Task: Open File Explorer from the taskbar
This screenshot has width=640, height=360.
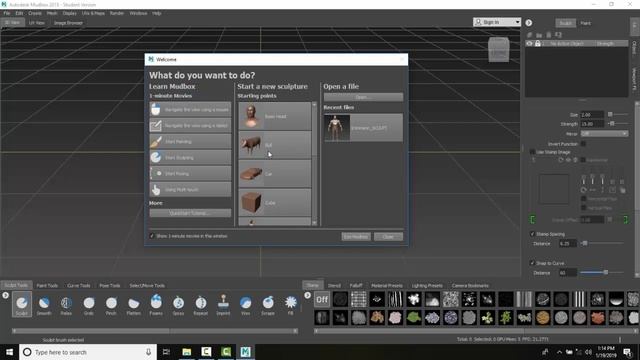Action: click(187, 352)
